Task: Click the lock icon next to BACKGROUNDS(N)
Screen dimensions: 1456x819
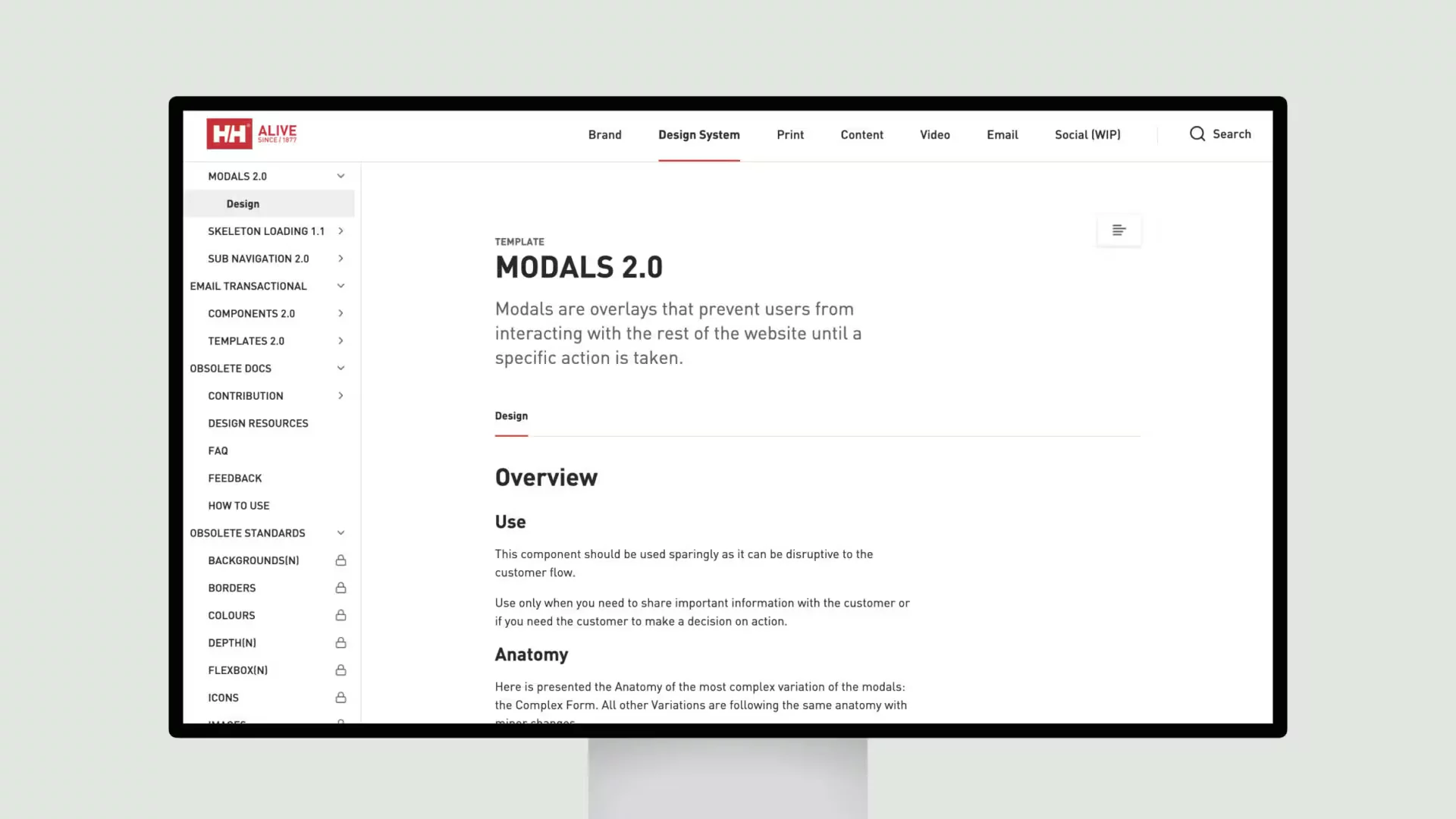Action: [340, 559]
